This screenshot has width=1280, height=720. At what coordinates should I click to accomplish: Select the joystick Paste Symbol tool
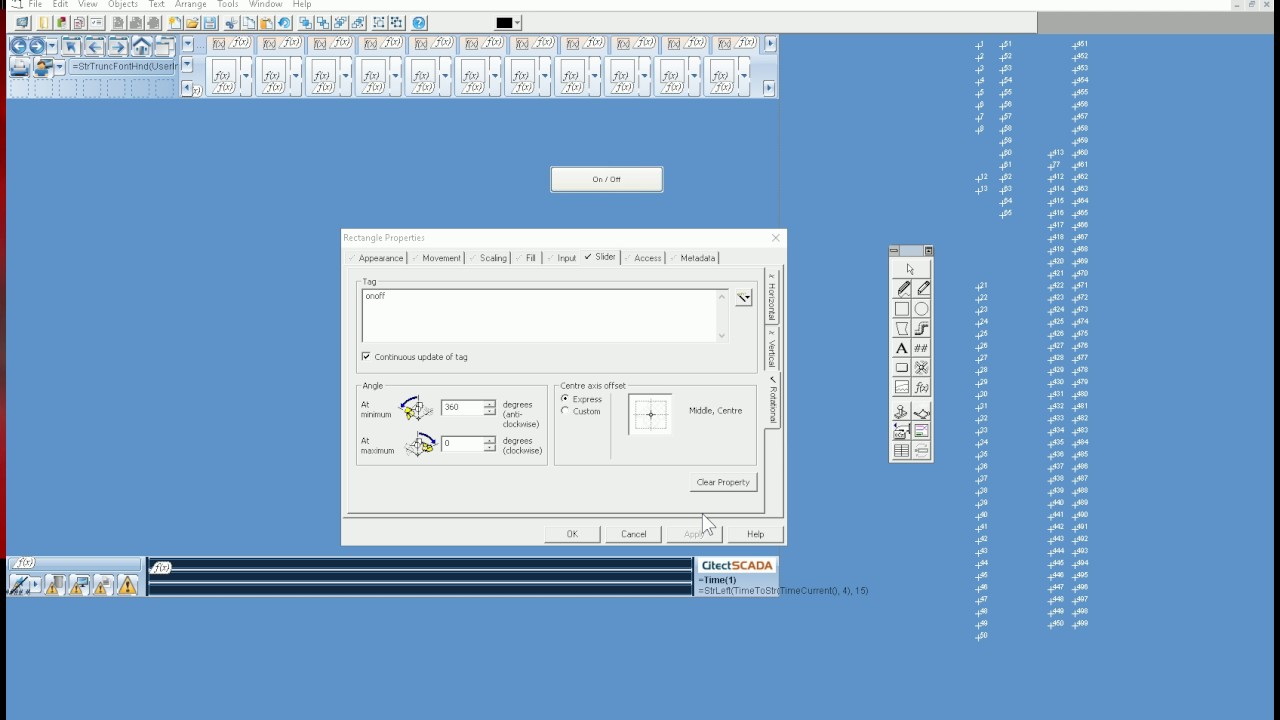pyautogui.click(x=902, y=412)
